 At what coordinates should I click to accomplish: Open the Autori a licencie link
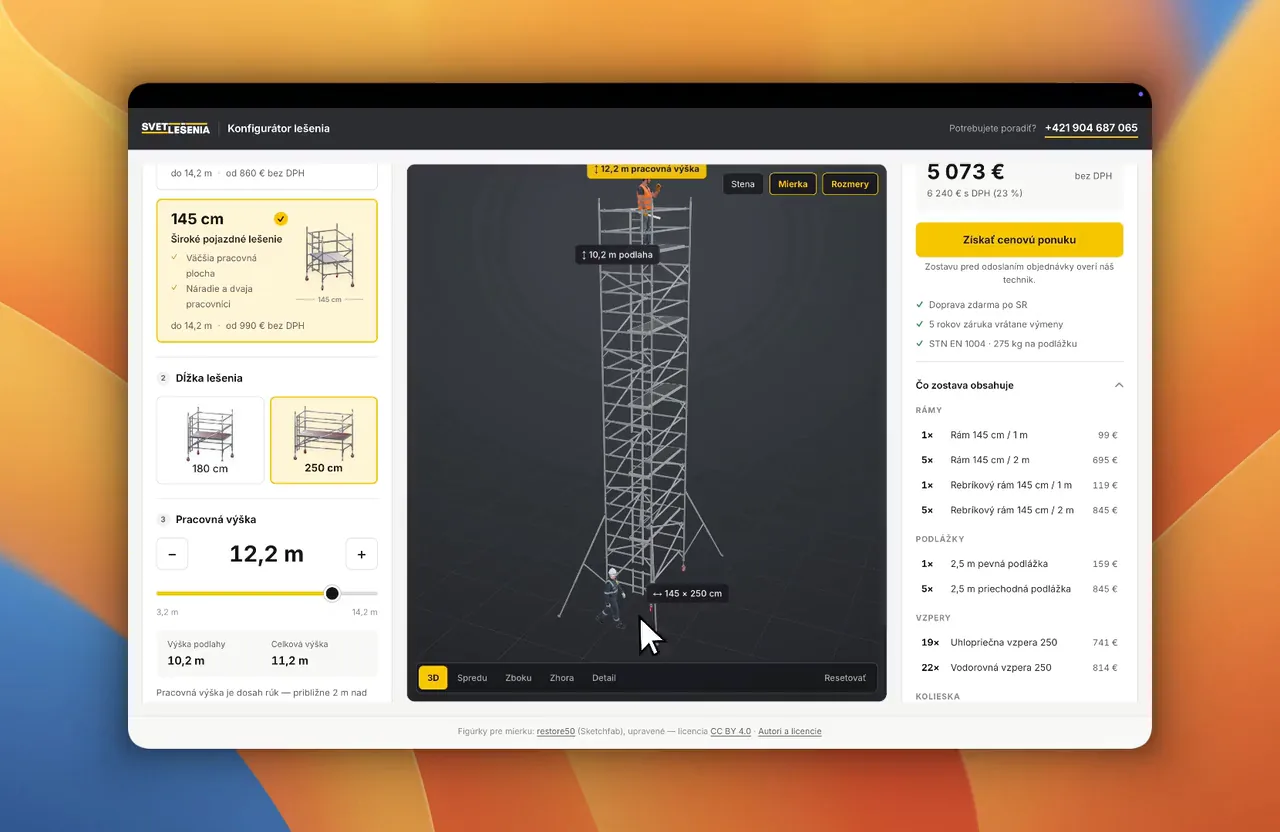(790, 732)
